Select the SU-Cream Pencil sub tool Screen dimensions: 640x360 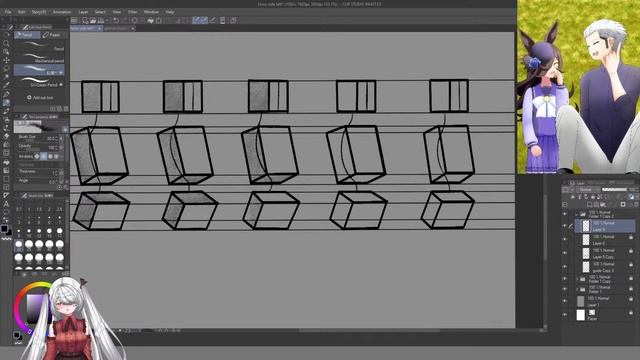click(x=40, y=82)
